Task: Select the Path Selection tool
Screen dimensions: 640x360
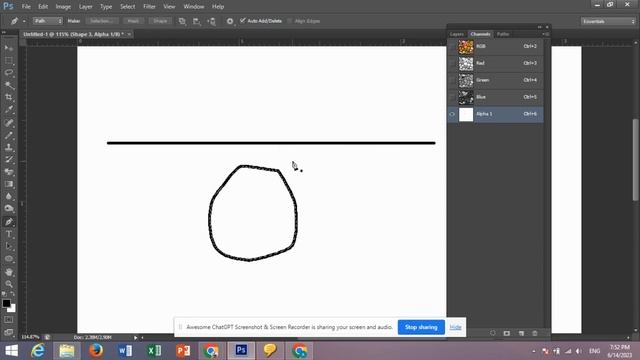Action: [9, 247]
